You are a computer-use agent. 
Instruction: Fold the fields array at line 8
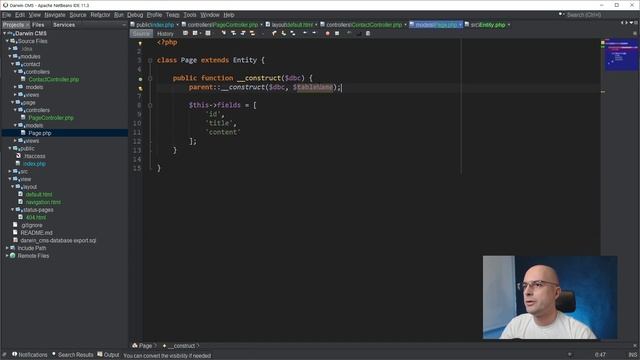click(150, 105)
